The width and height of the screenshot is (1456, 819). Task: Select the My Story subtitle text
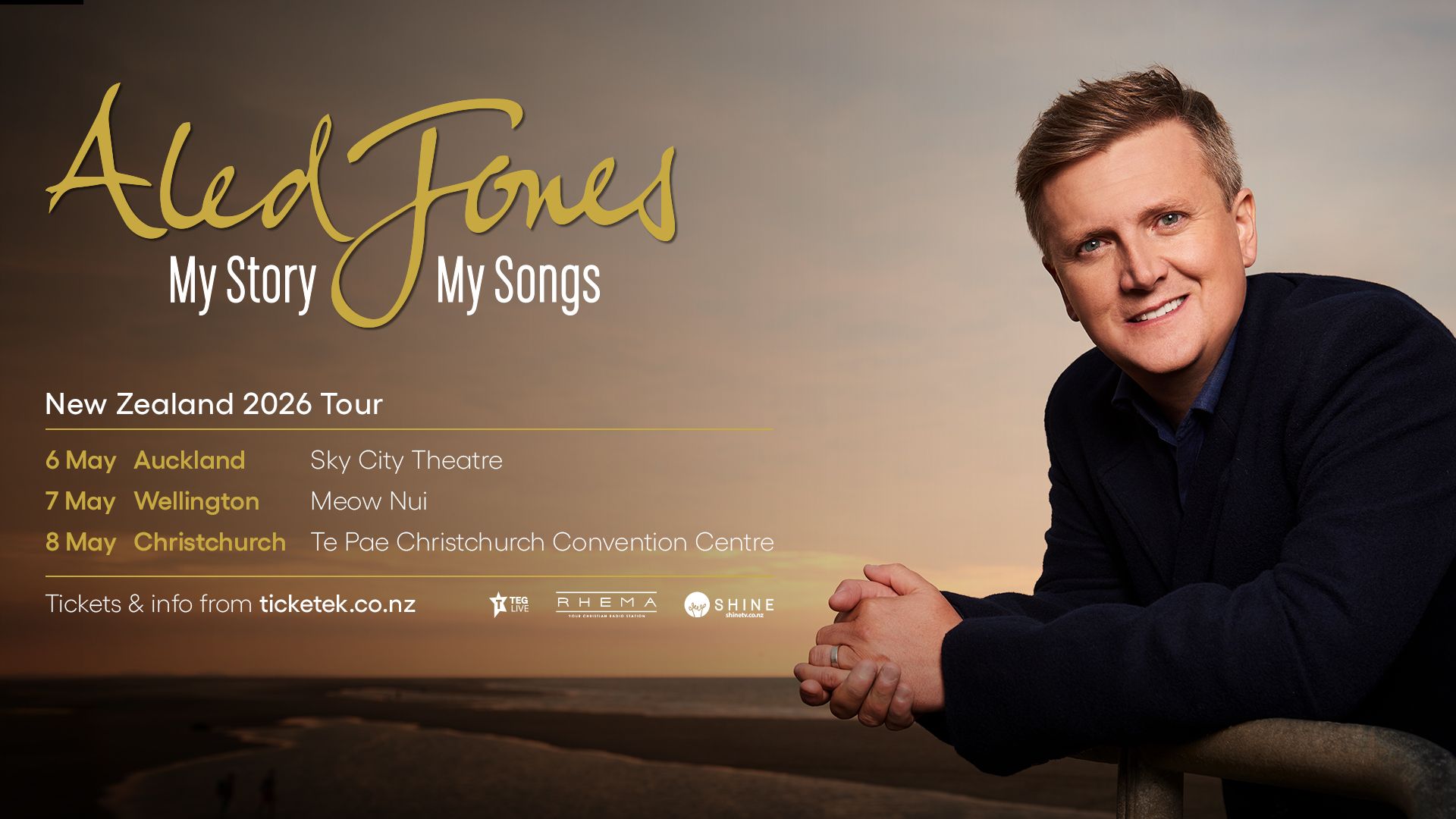(243, 282)
